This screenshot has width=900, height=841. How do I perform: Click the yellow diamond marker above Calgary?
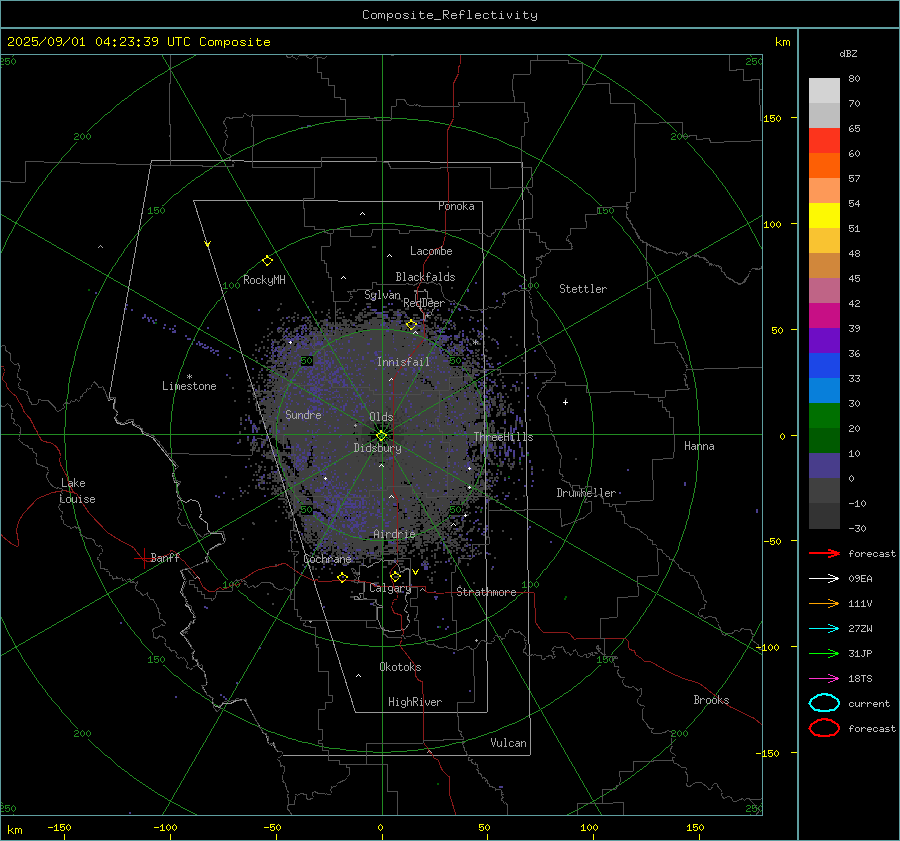(395, 576)
